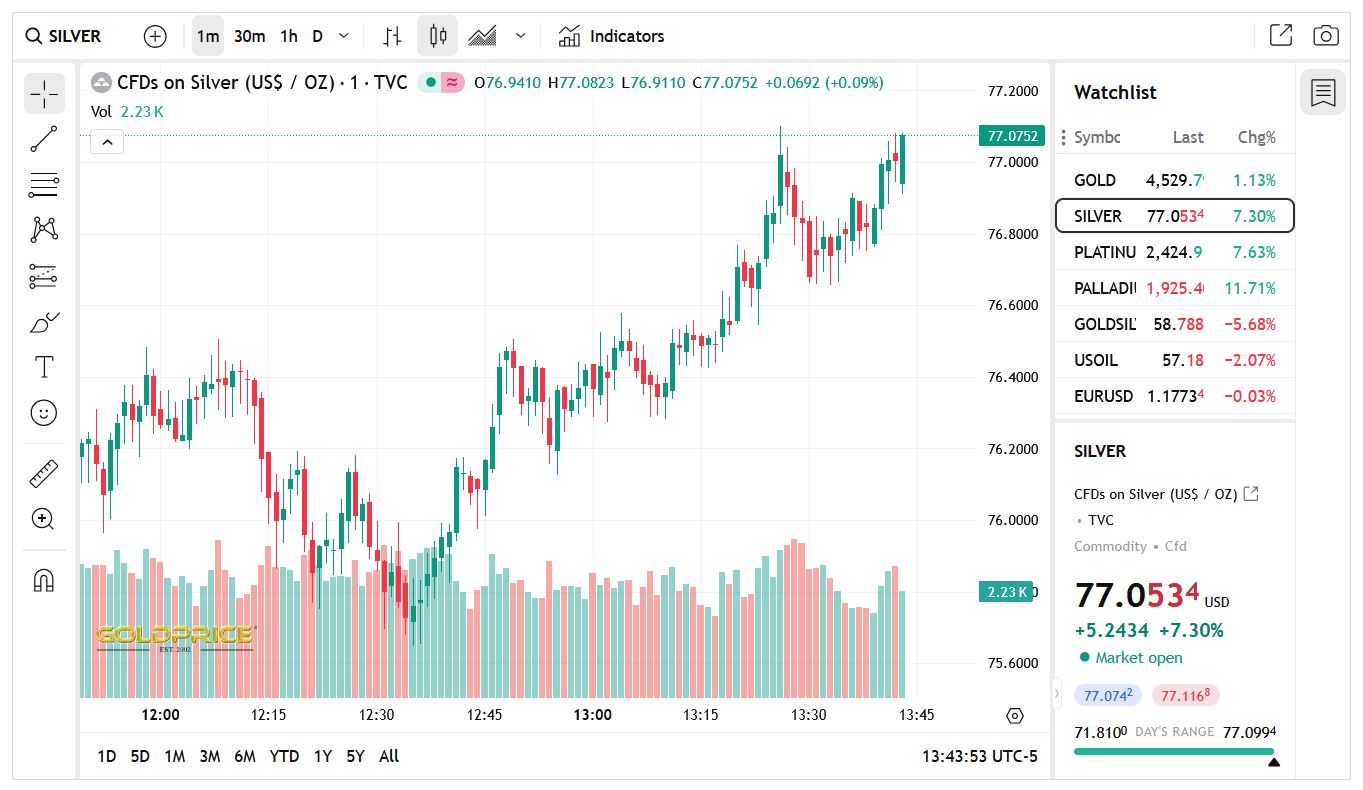Set the range to 1Y
Image resolution: width=1363 pixels, height=790 pixels.
(322, 756)
